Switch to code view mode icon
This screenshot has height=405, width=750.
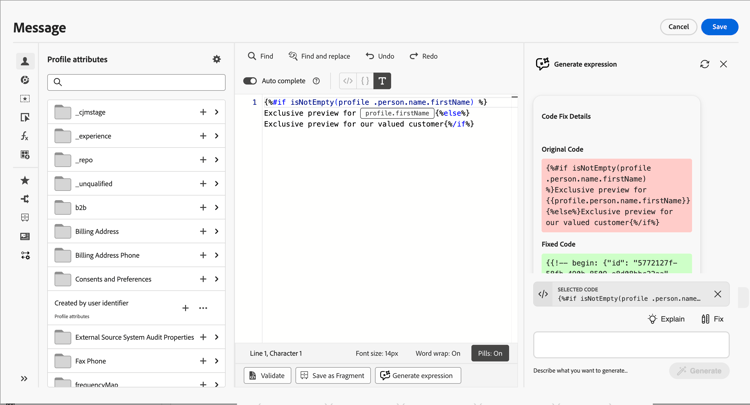(x=348, y=81)
